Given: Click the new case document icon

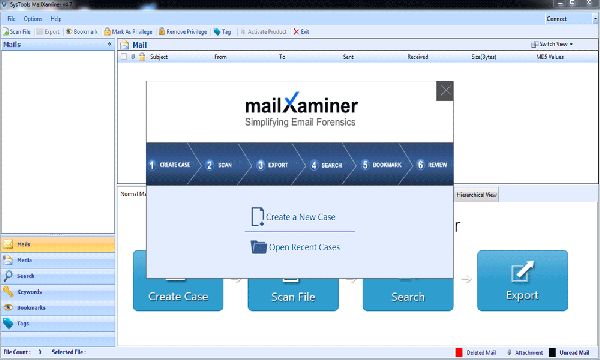Looking at the screenshot, I should (x=258, y=217).
